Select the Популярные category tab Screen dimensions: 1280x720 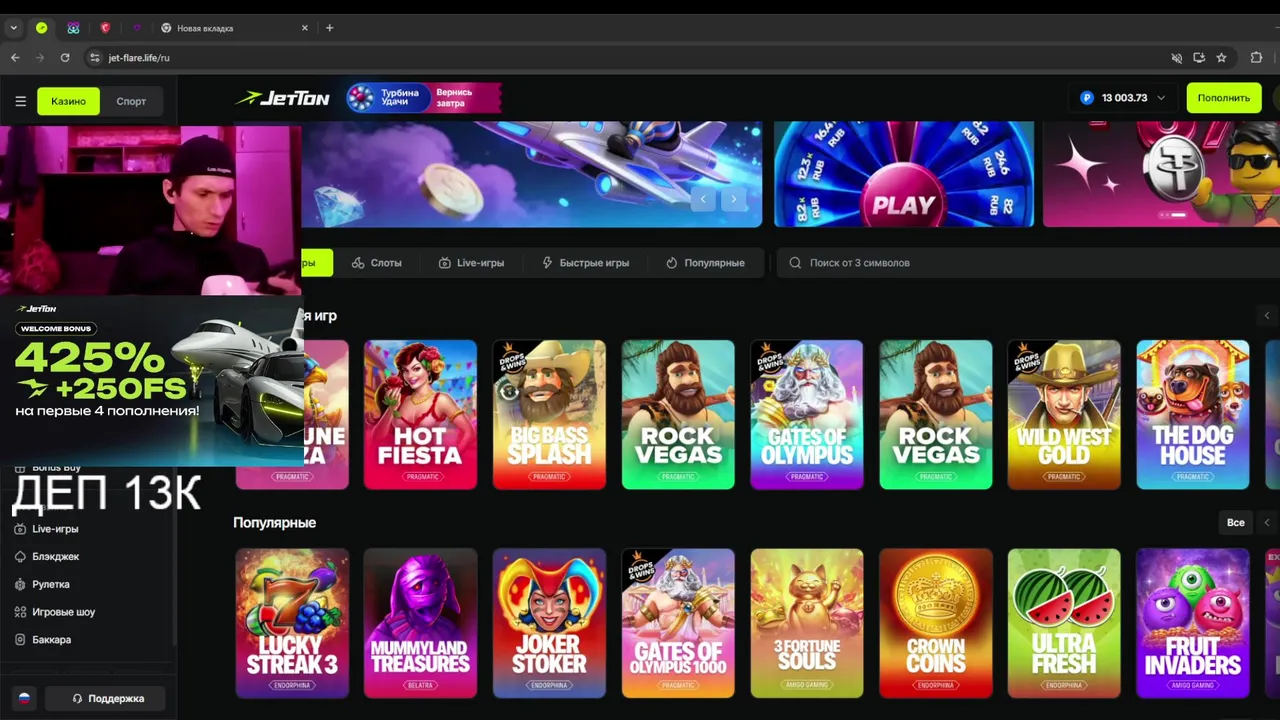click(705, 263)
